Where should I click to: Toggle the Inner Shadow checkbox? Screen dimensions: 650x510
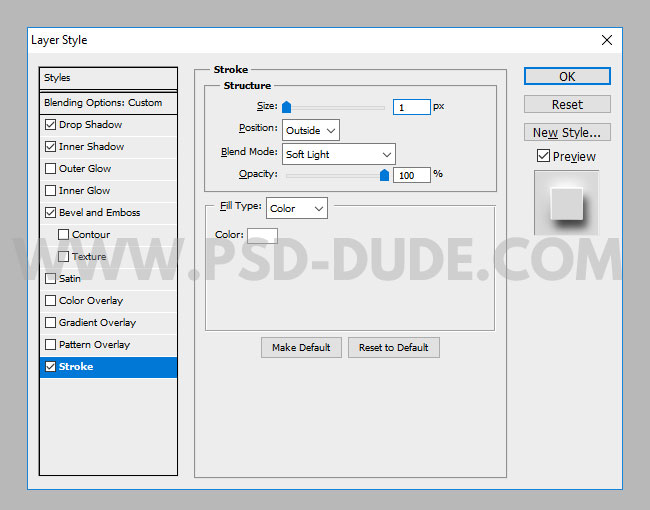(x=51, y=146)
